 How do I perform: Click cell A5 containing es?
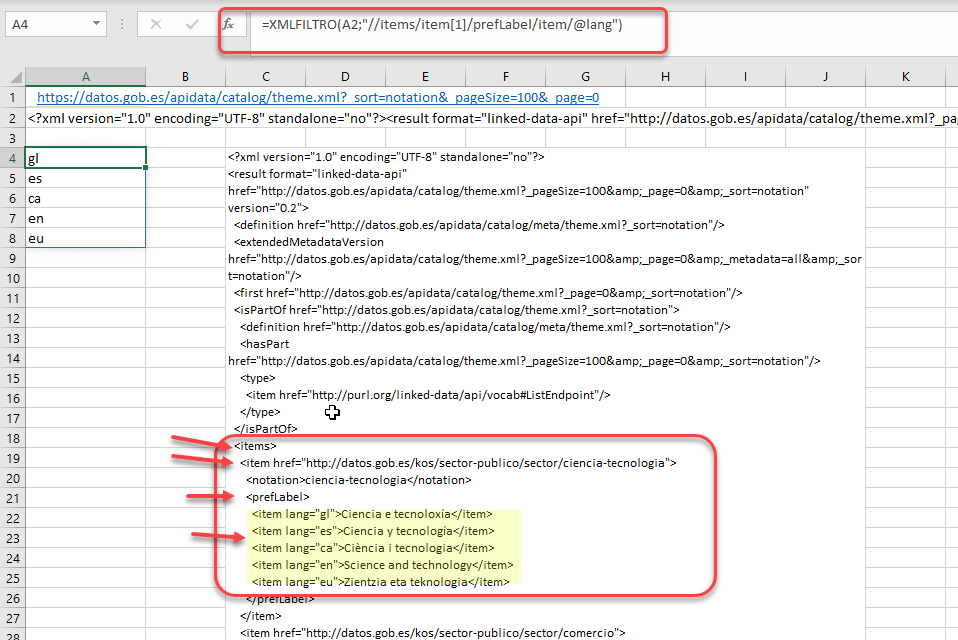[x=86, y=178]
